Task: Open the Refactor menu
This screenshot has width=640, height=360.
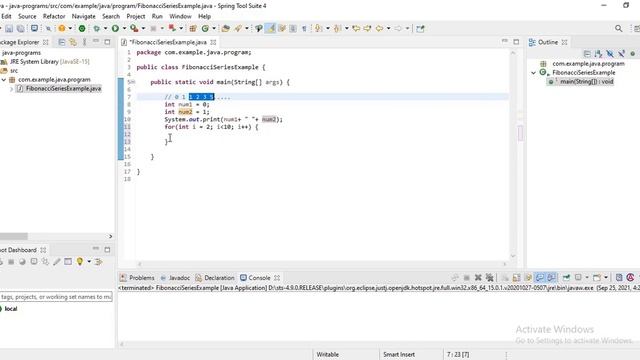Action: point(54,16)
